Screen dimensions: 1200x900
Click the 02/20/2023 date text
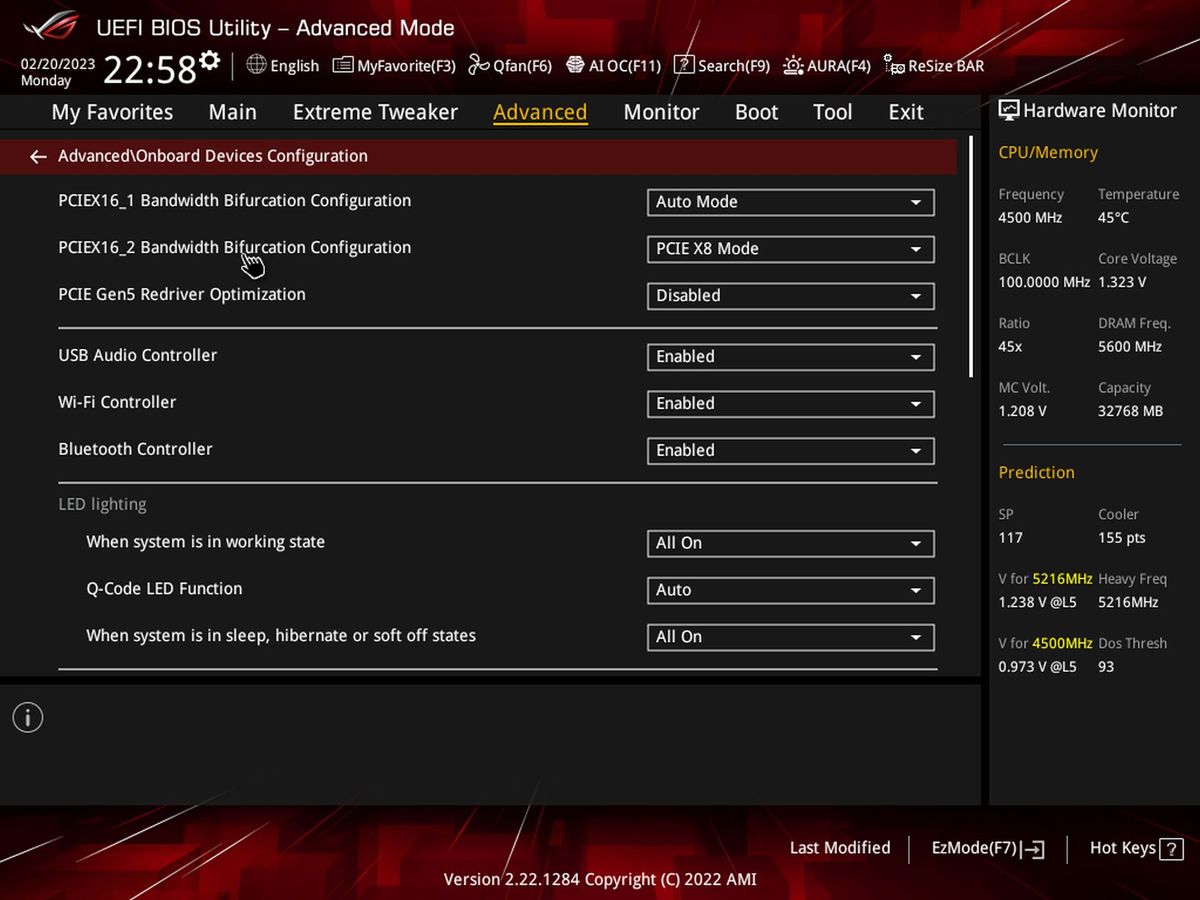point(58,63)
